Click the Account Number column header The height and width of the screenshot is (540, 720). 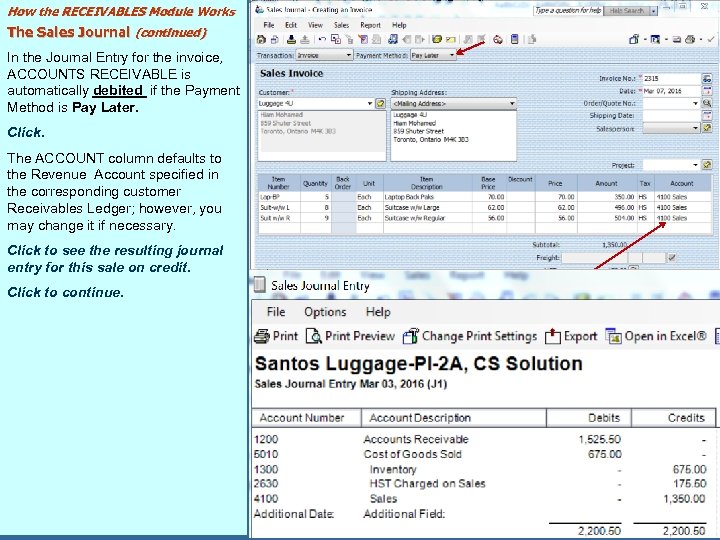(x=306, y=418)
